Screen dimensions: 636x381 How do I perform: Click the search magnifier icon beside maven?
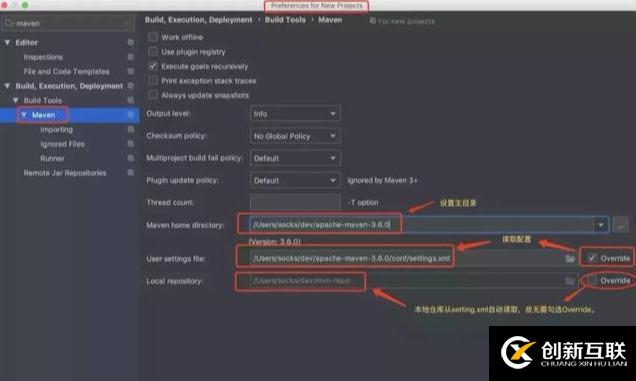click(x=9, y=24)
